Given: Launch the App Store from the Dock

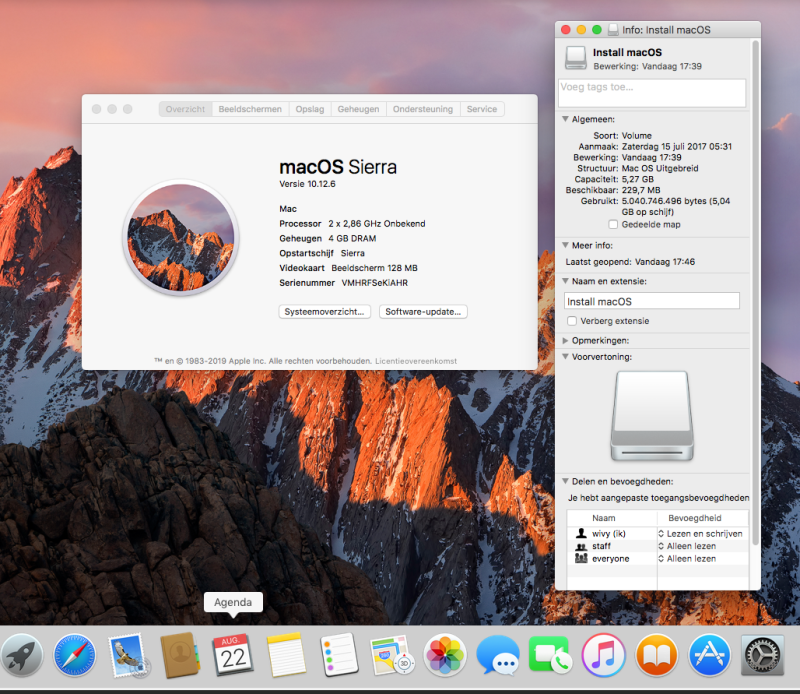Looking at the screenshot, I should pos(709,655).
